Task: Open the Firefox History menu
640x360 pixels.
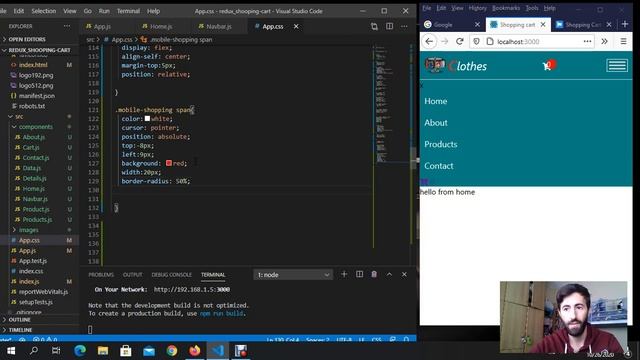Action: coord(478,8)
